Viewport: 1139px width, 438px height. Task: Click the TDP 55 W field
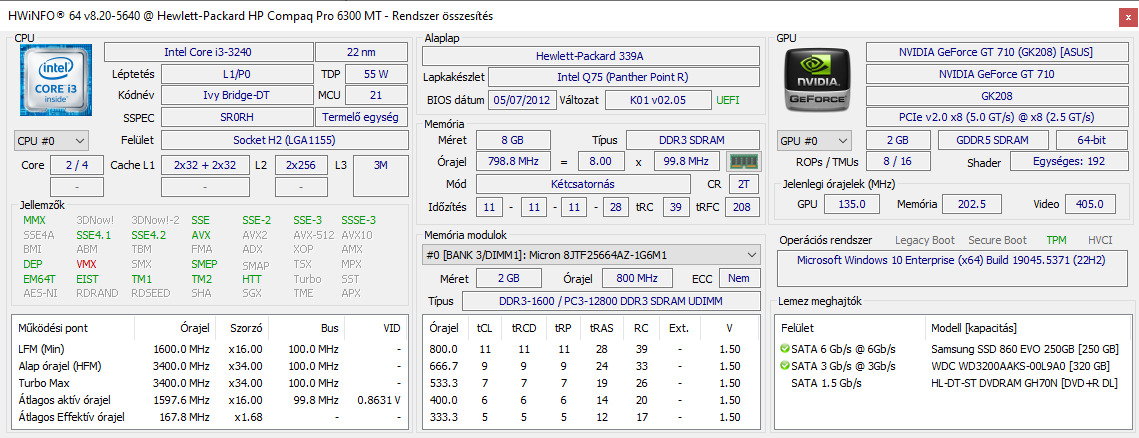tap(376, 74)
